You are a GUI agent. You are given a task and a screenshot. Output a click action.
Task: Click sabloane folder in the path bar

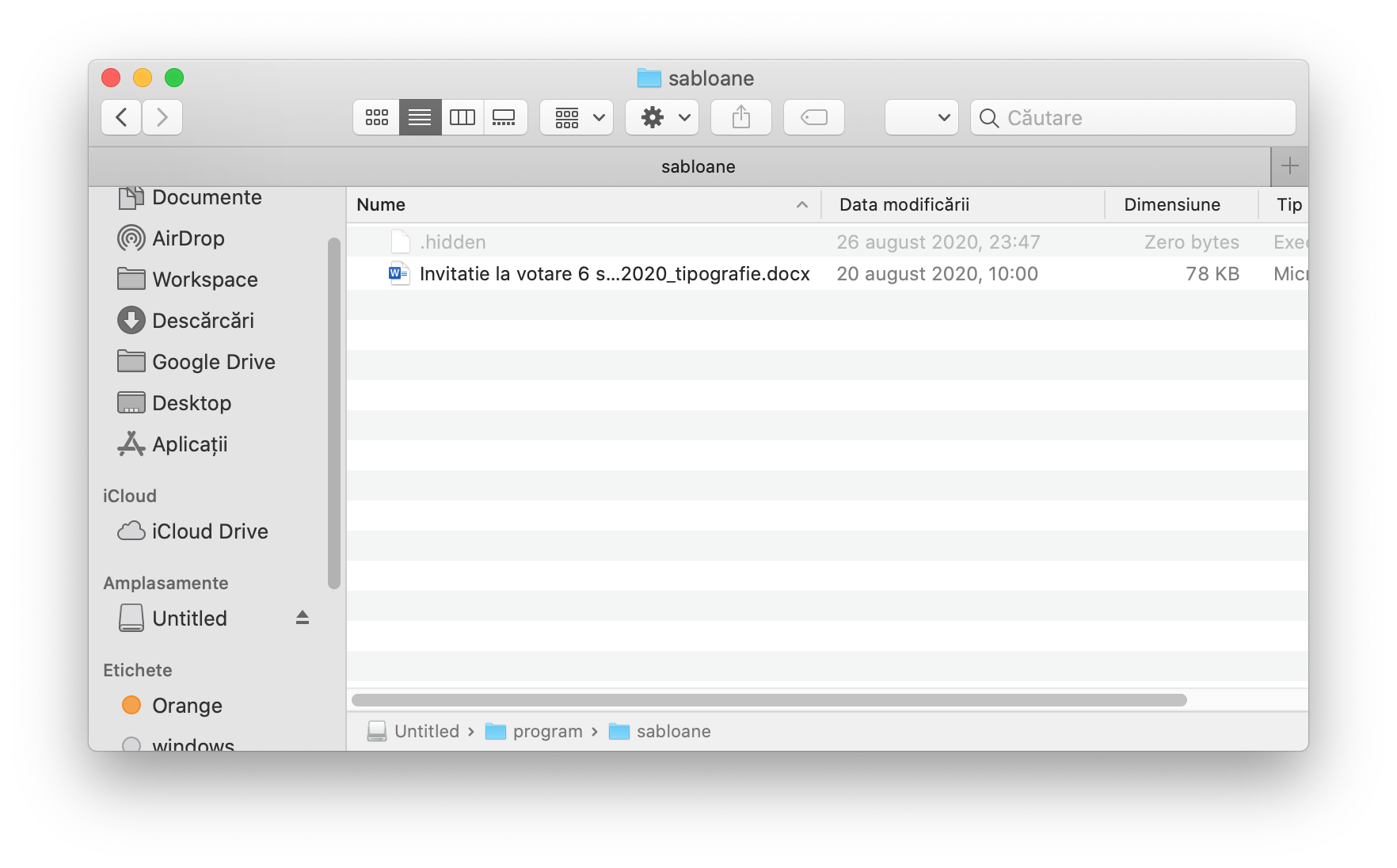coord(660,732)
